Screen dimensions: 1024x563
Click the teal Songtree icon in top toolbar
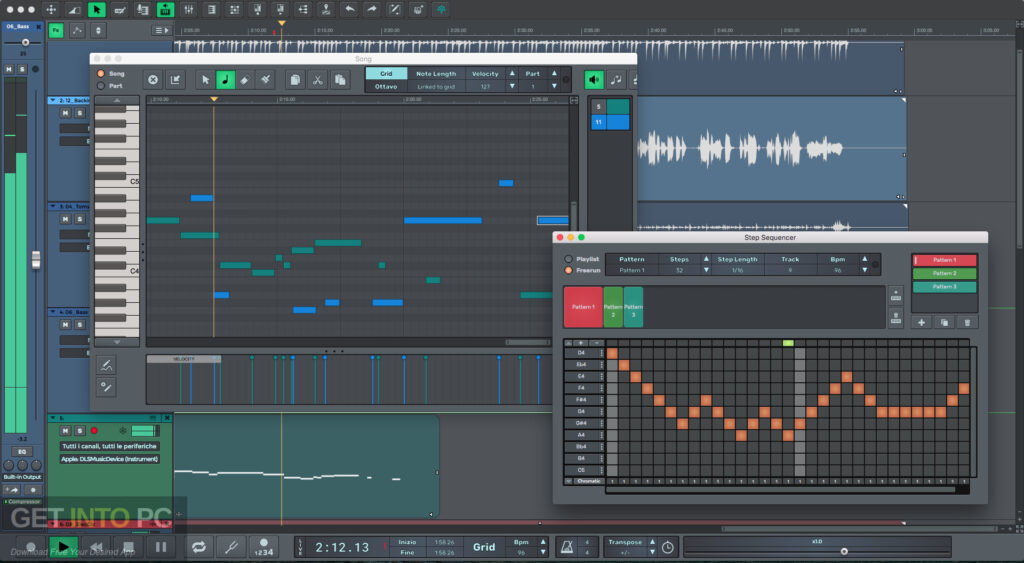(x=441, y=9)
